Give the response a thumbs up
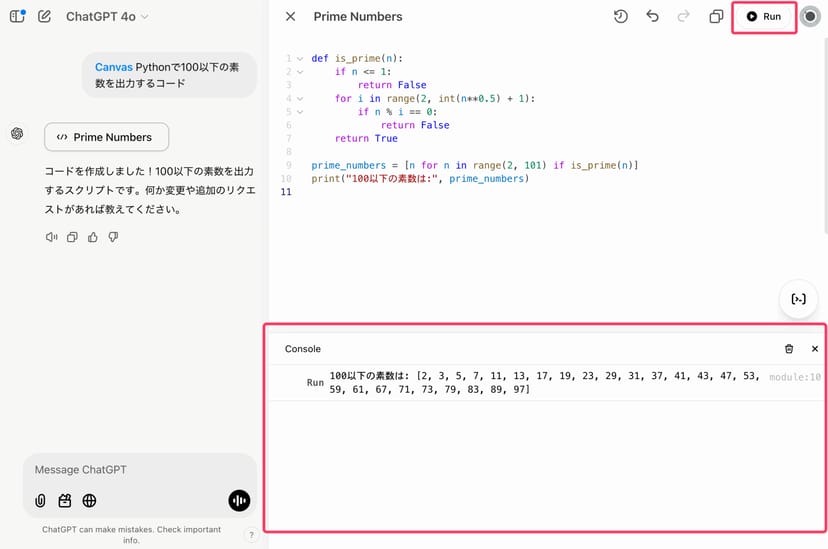 click(x=93, y=237)
